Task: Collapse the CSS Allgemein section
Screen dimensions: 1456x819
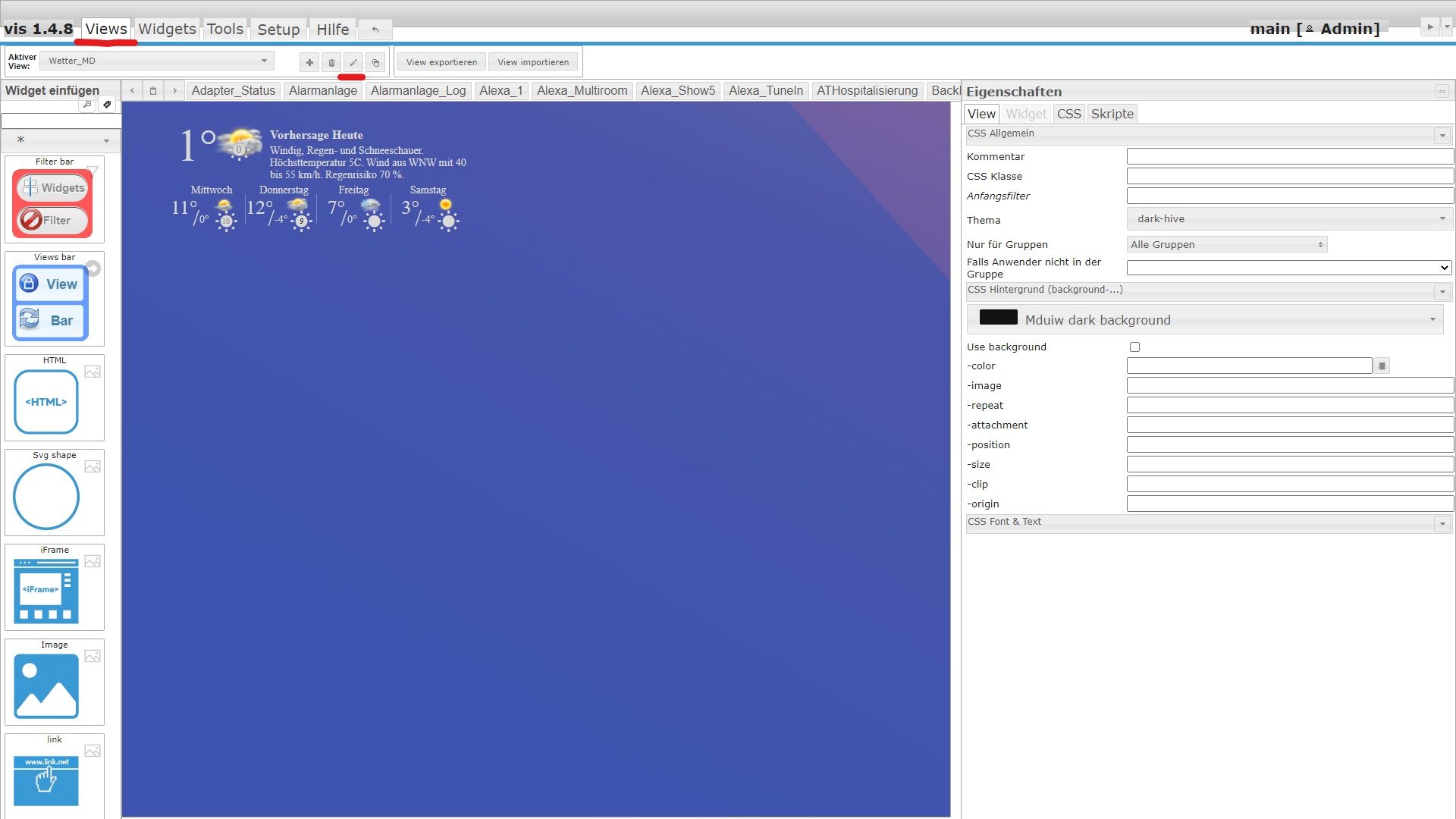Action: tap(1442, 136)
